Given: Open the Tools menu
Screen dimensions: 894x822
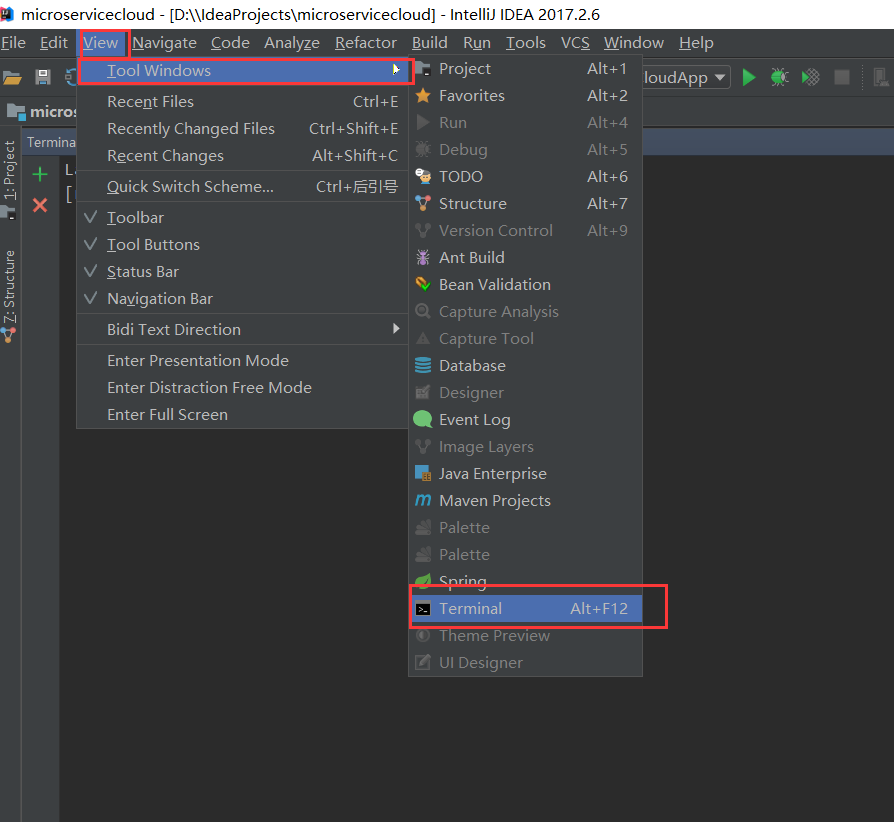Looking at the screenshot, I should (x=526, y=43).
